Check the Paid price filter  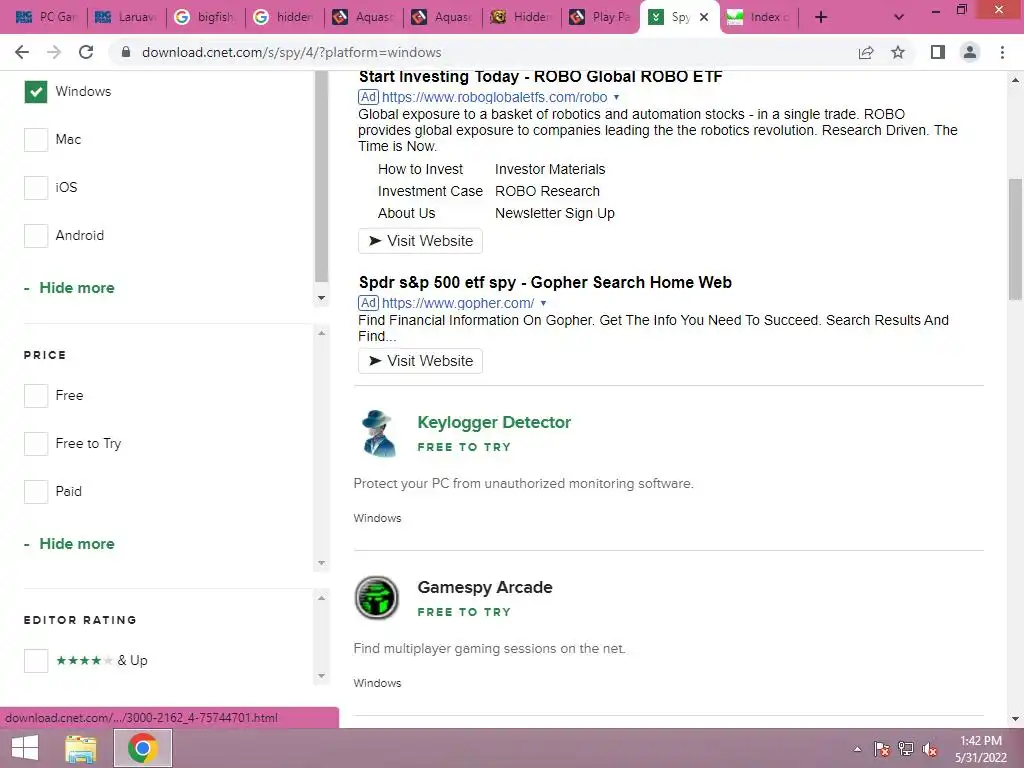tap(36, 491)
